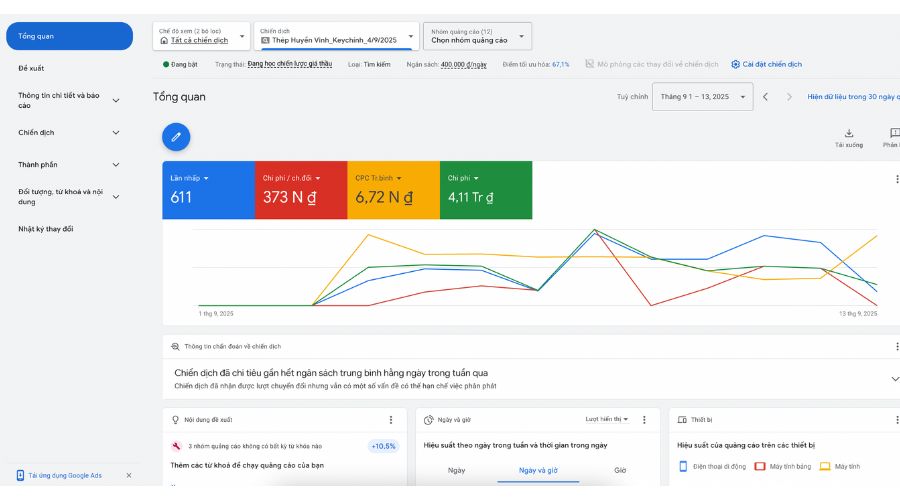Open Chế độ xem Tất cả chiến dịch dropdown

click(x=201, y=36)
